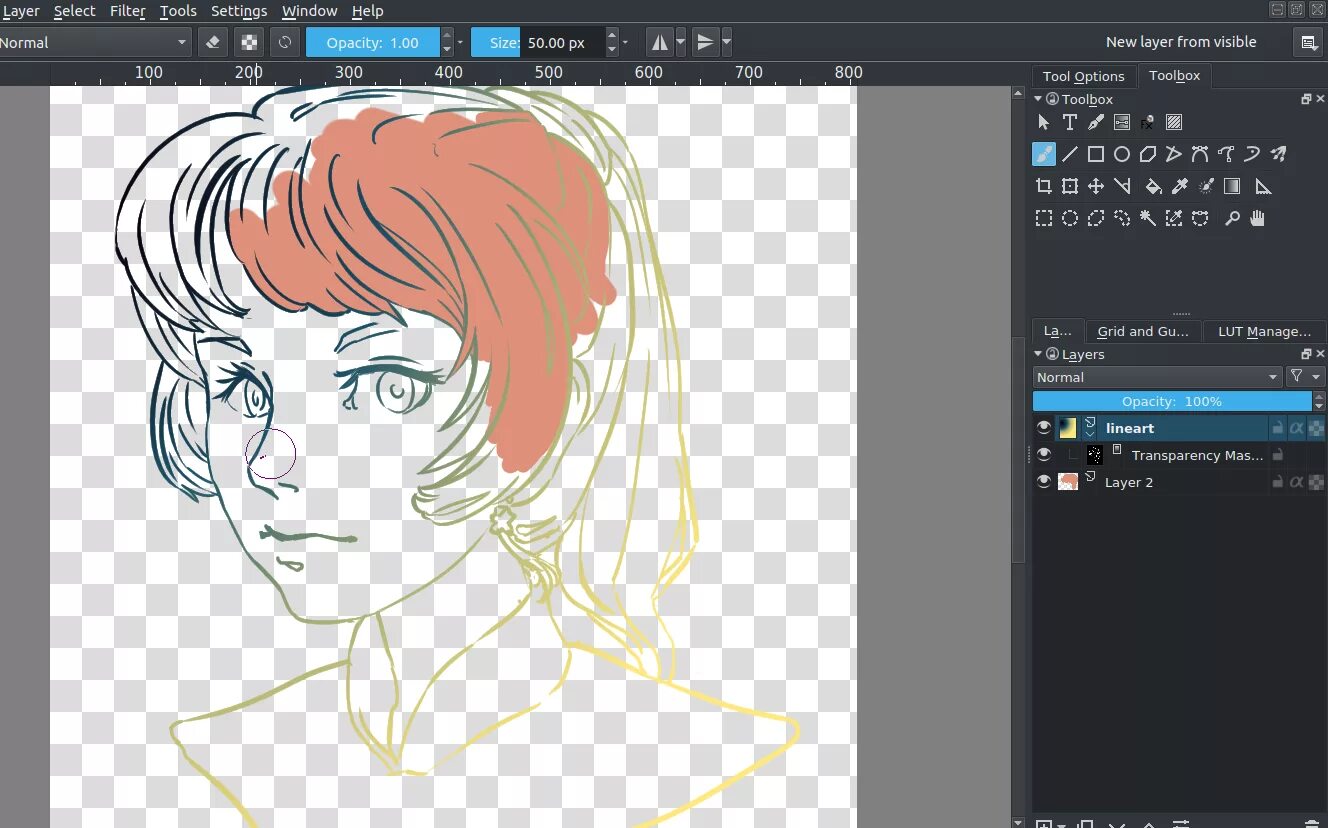Switch to the Tool Options tab
This screenshot has height=828, width=1328.
(1083, 76)
